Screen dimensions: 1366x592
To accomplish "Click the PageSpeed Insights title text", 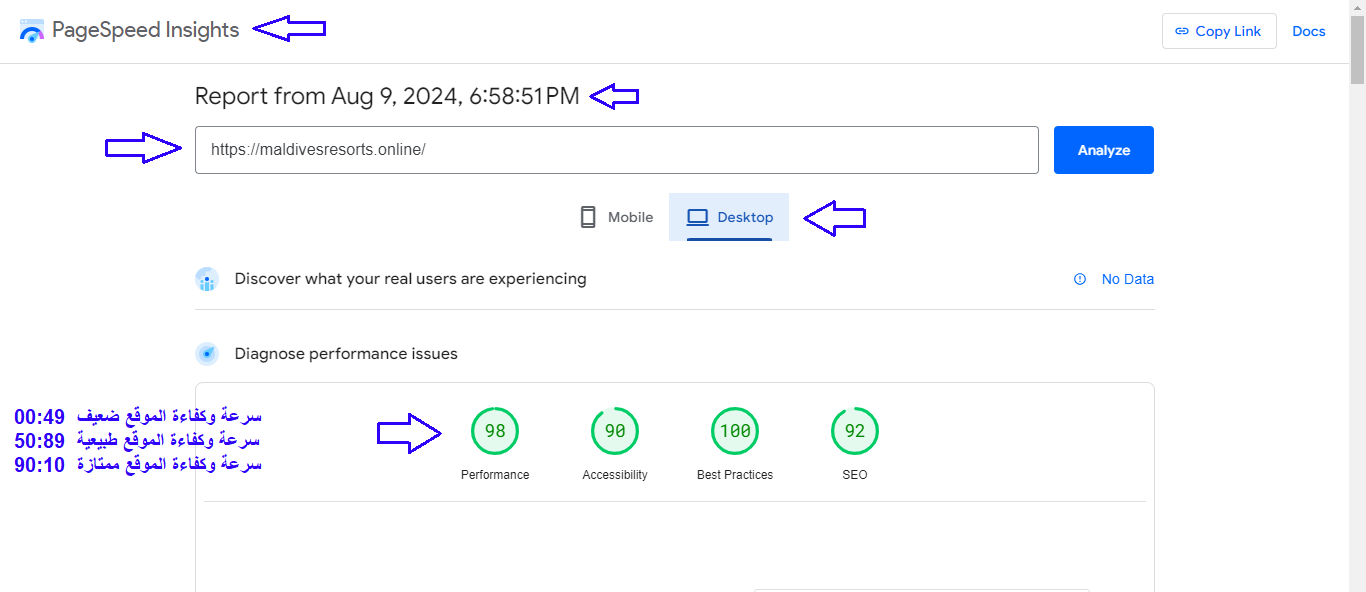I will point(145,30).
